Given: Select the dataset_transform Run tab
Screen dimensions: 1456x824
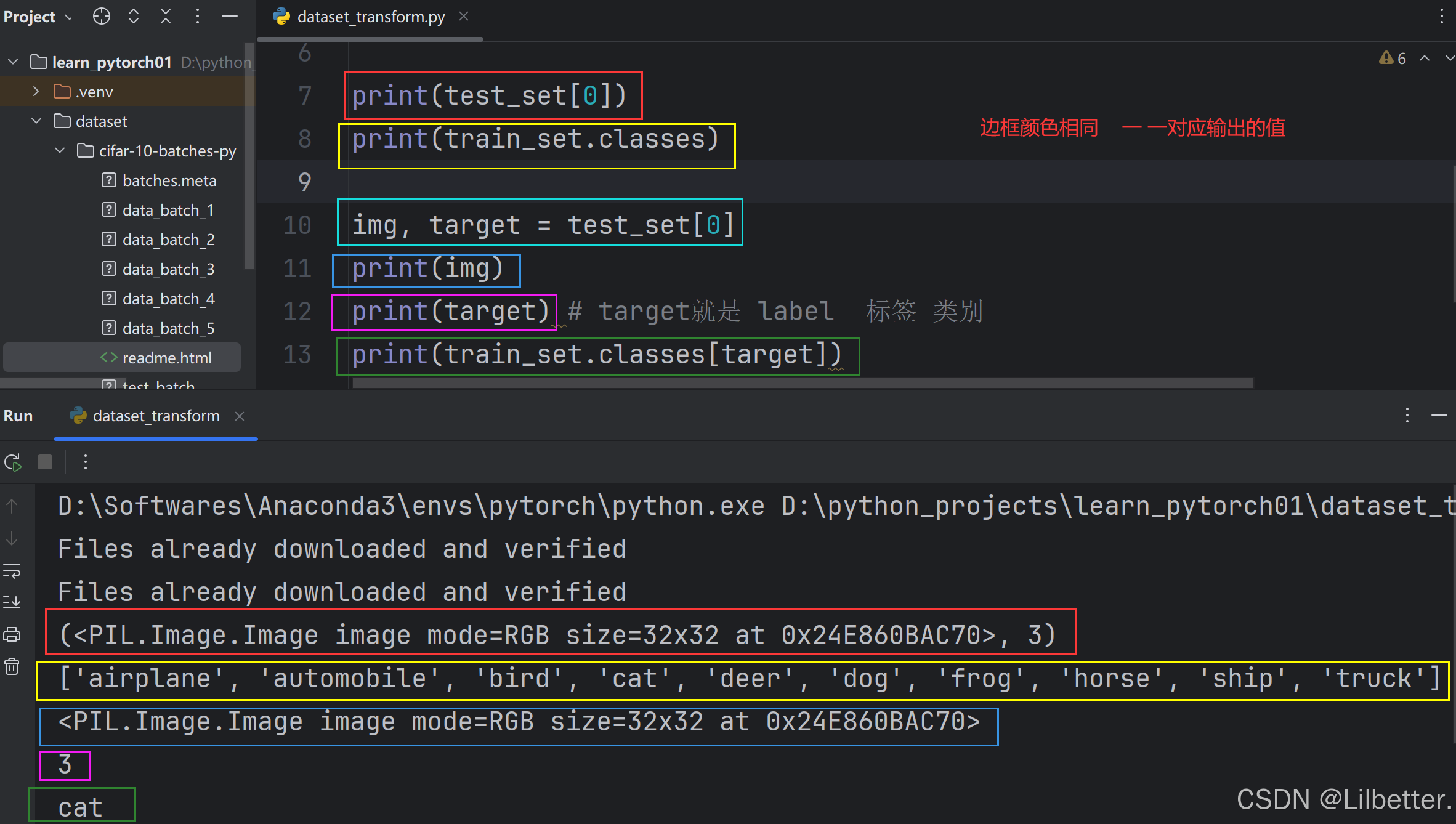Looking at the screenshot, I should (x=156, y=416).
